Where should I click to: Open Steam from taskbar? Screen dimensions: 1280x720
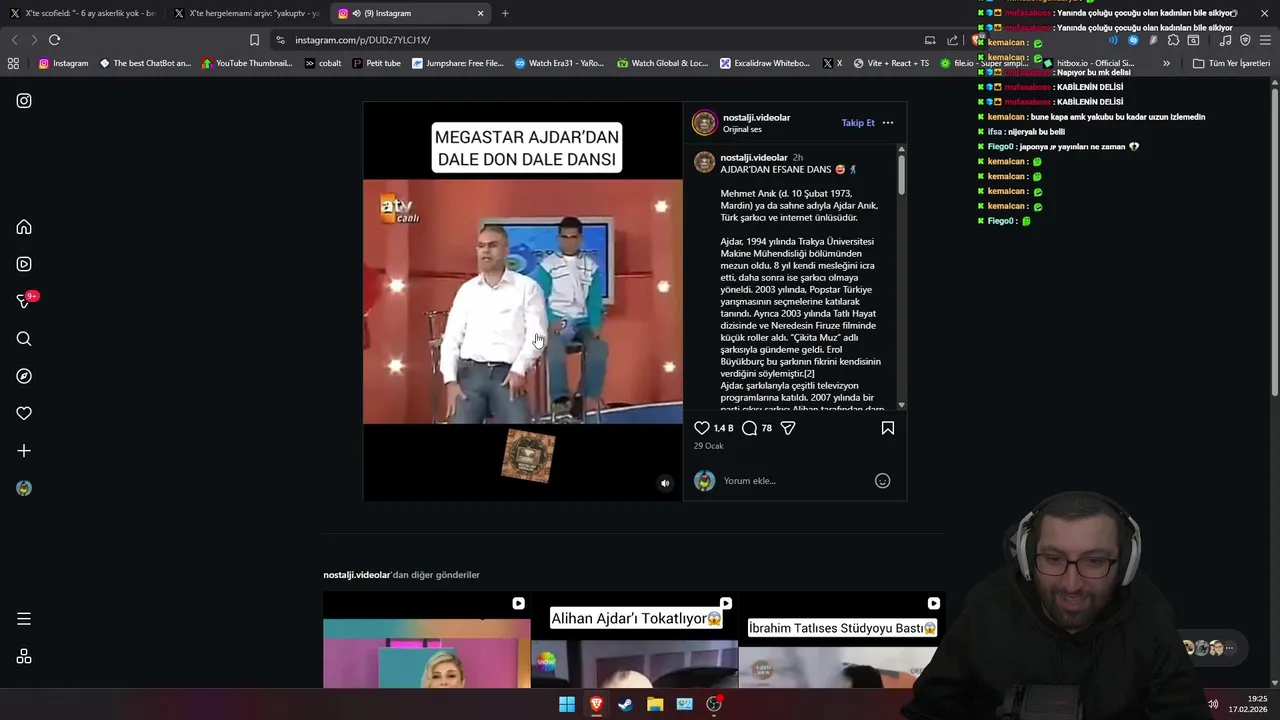point(625,704)
